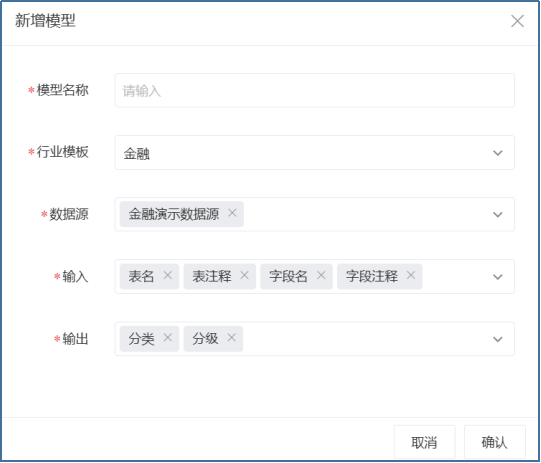Expand the 行业模板 dropdown arrow

(498, 152)
